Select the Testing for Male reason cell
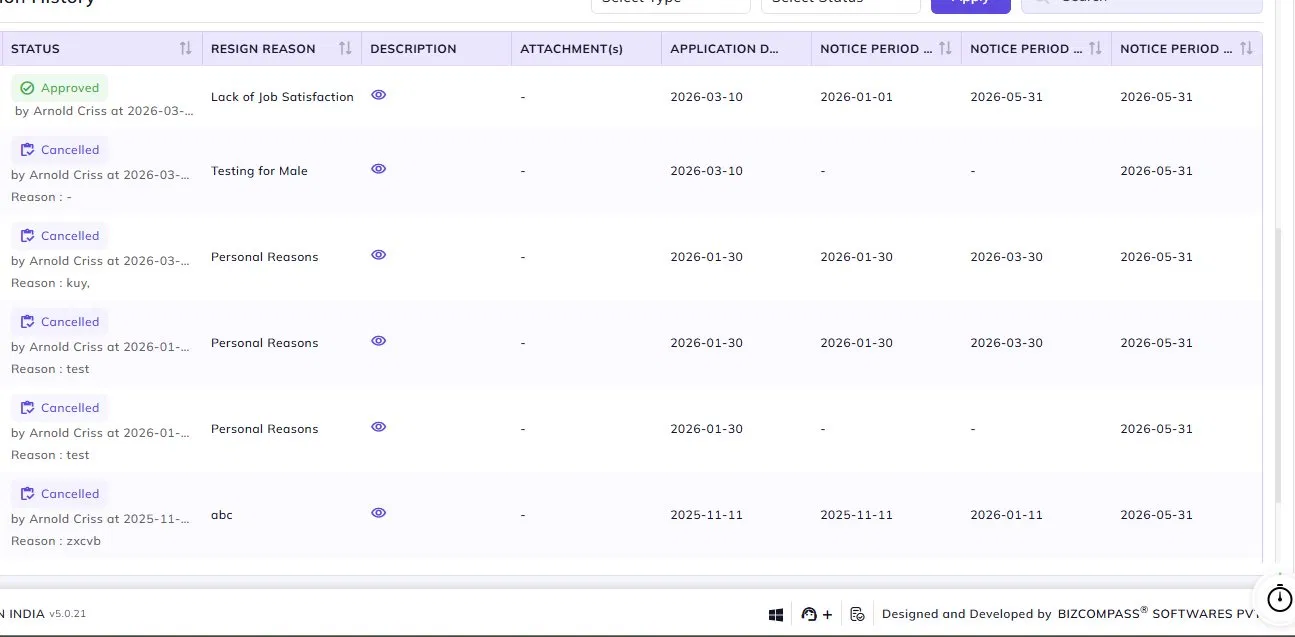The image size is (1295, 637). [259, 171]
